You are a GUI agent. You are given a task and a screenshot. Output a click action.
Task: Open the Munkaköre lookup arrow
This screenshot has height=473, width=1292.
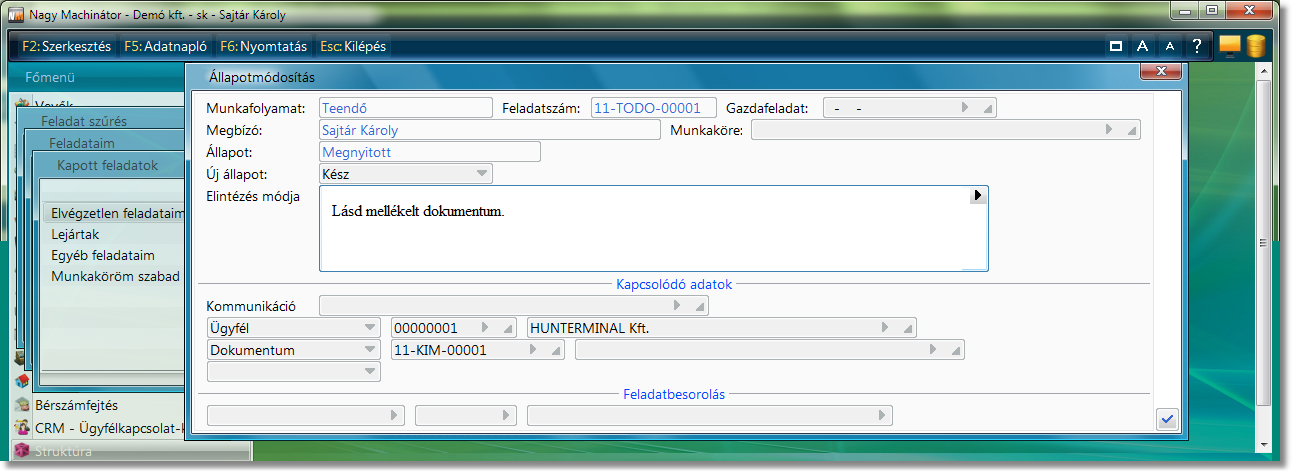[1109, 130]
